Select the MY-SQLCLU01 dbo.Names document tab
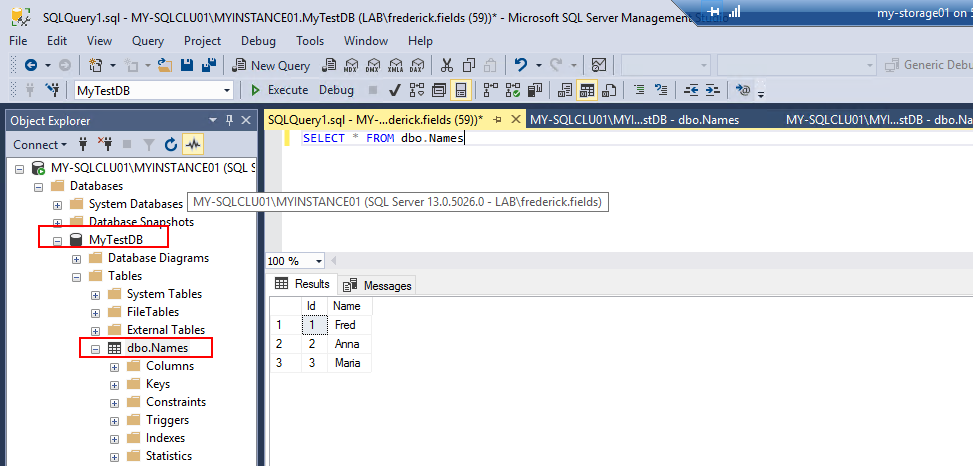This screenshot has height=466, width=973. [x=634, y=120]
